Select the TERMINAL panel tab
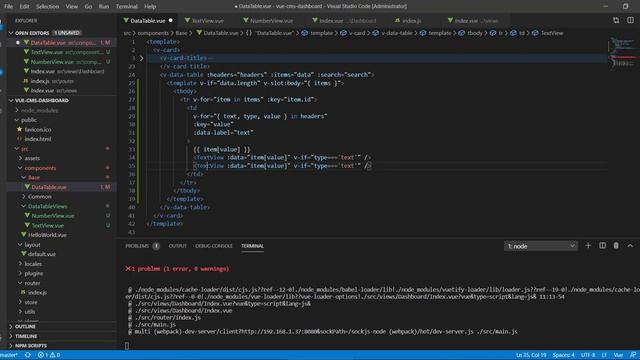This screenshot has height=360, width=640. (252, 246)
